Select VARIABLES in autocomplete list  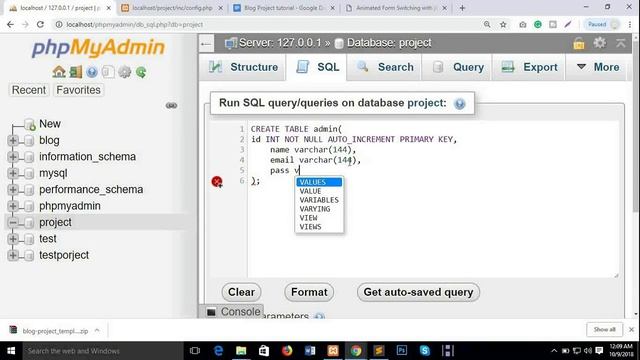(x=319, y=200)
